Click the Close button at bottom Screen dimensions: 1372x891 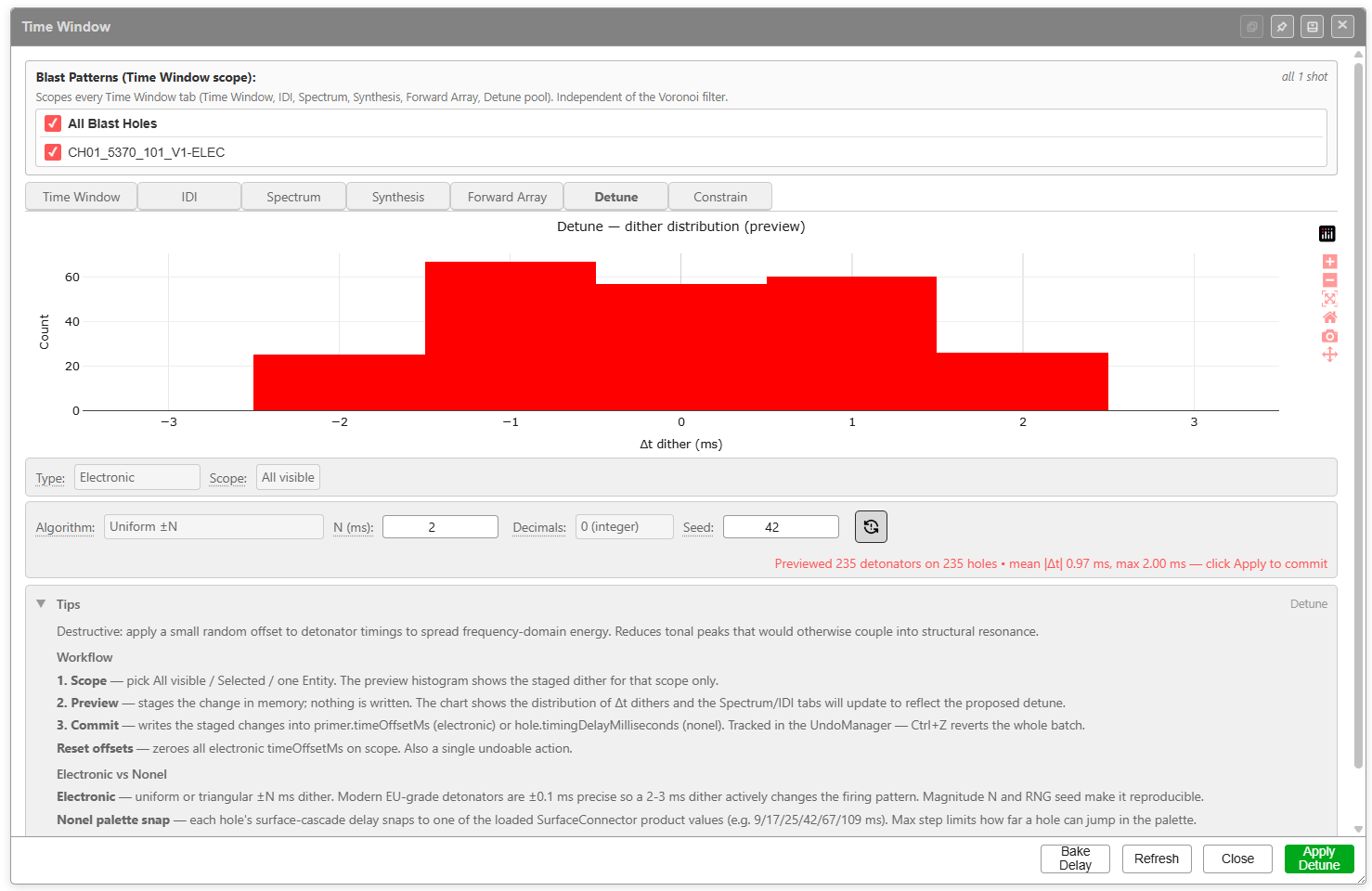pos(1237,859)
